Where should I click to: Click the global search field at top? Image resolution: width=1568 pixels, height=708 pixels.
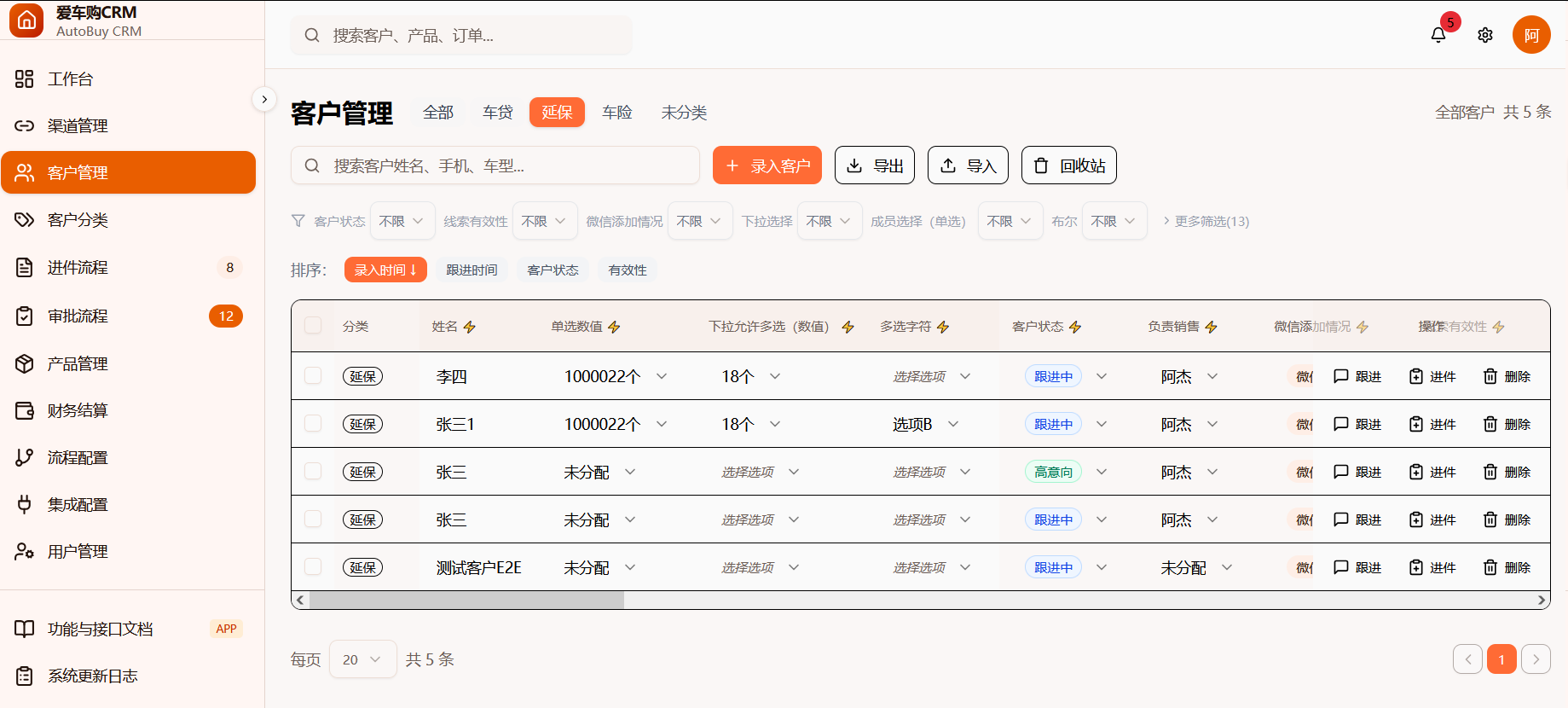point(461,35)
